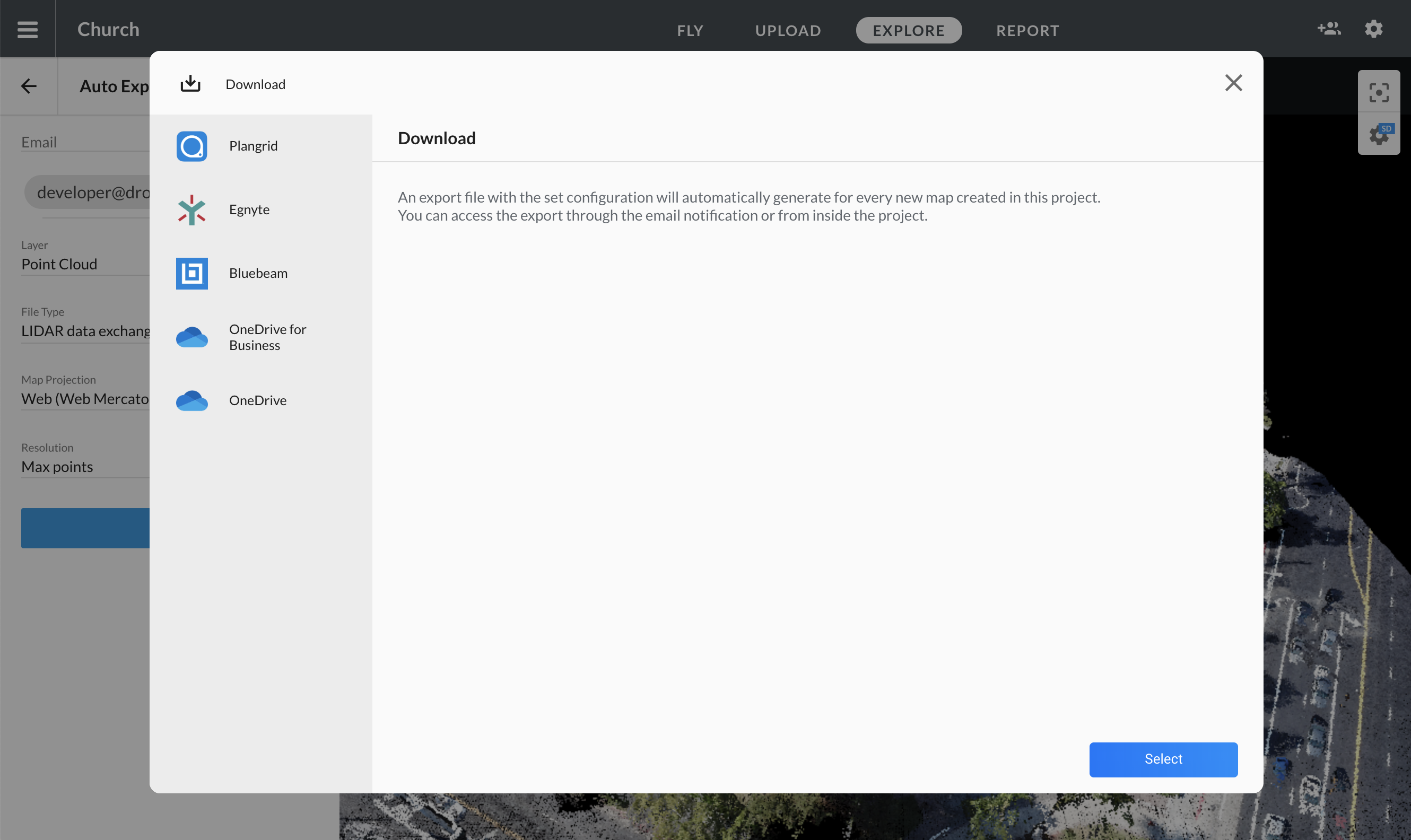Select the Egnyte logo icon
The height and width of the screenshot is (840, 1411).
pyautogui.click(x=192, y=210)
